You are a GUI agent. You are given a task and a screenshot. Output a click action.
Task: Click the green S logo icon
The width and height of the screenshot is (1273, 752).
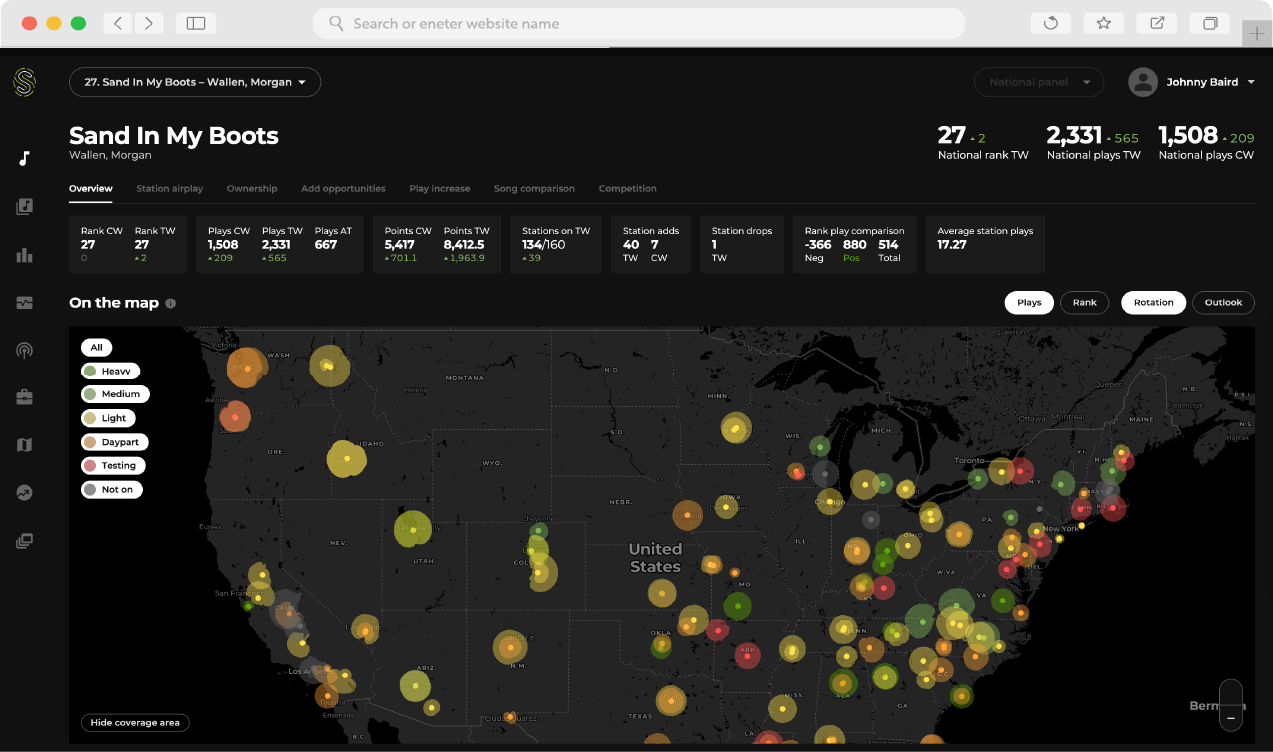24,82
